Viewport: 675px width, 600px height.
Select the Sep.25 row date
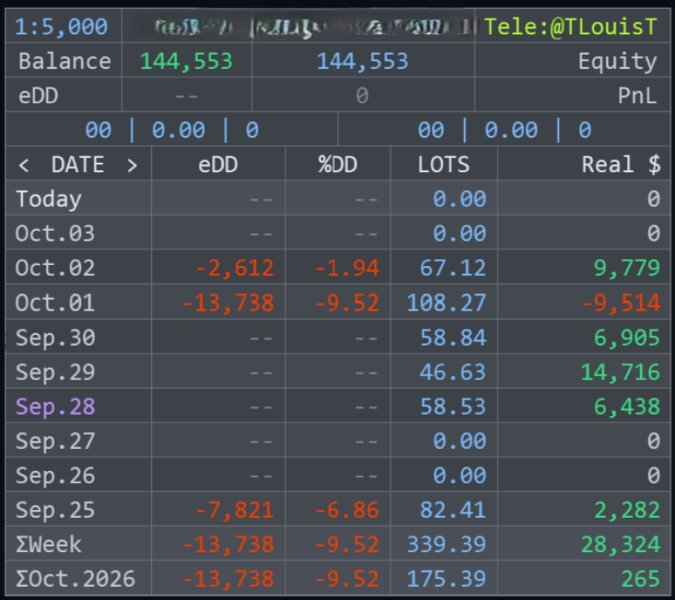[55, 510]
